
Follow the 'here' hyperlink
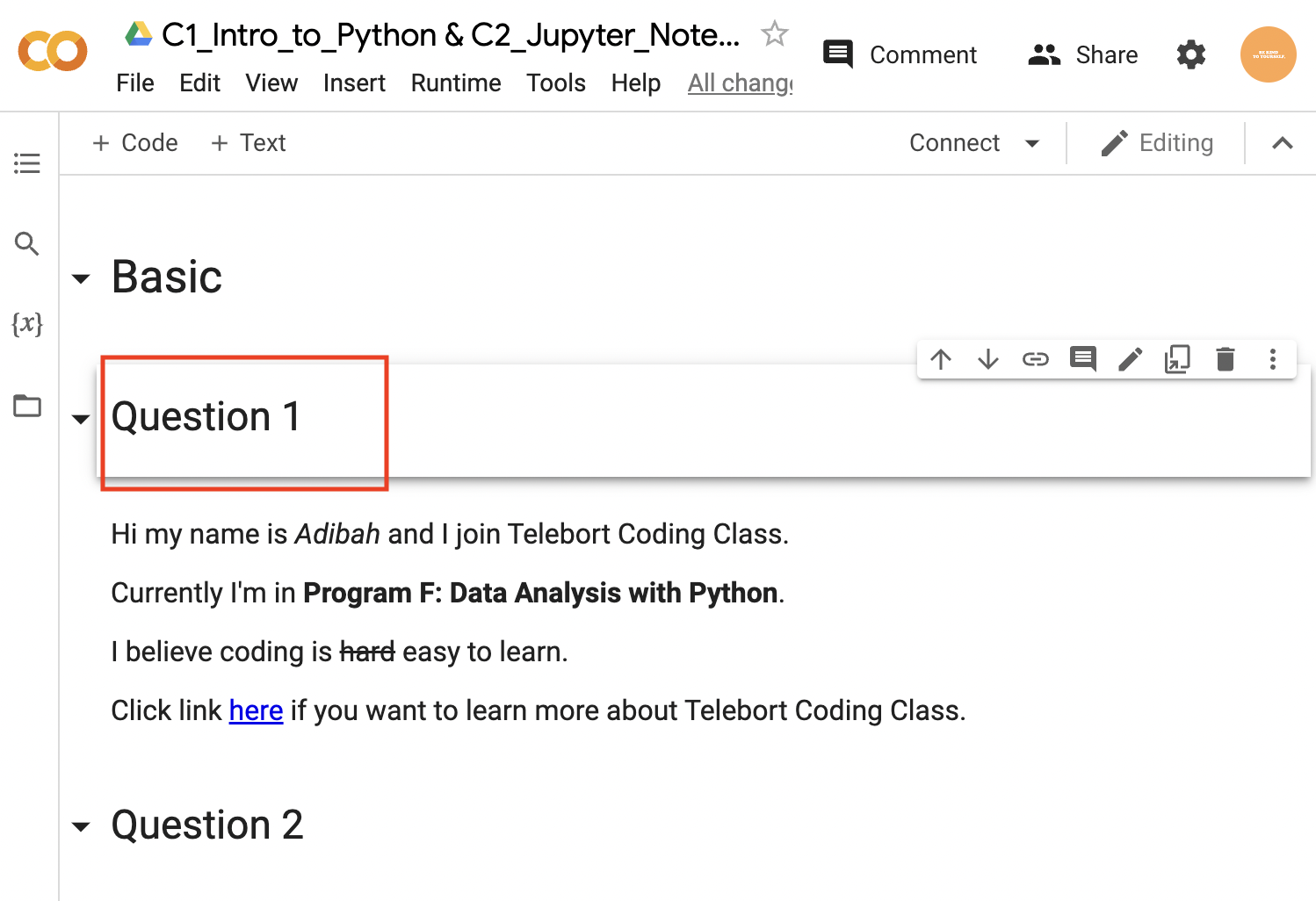point(256,710)
